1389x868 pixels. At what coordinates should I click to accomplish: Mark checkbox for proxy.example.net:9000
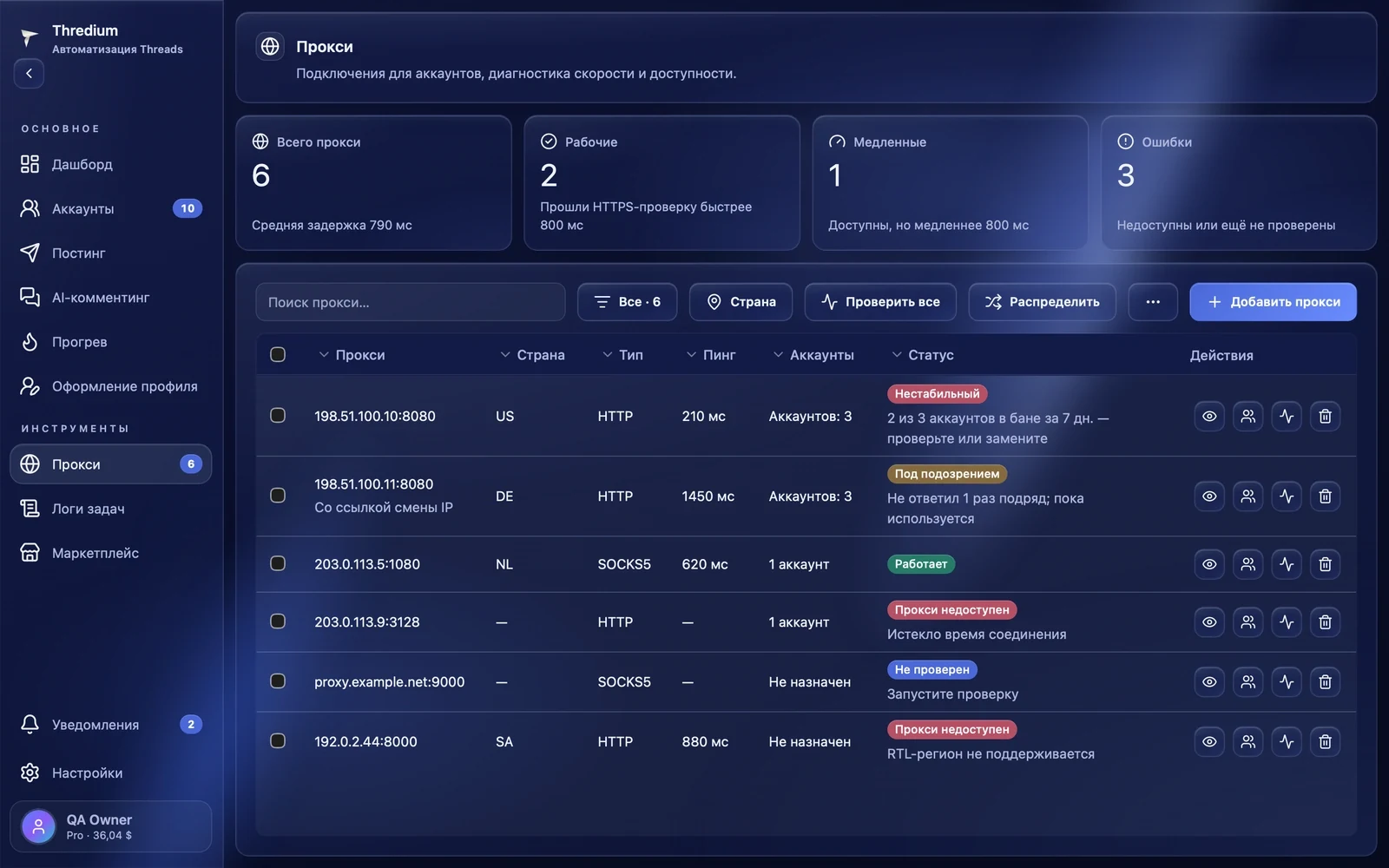278,681
